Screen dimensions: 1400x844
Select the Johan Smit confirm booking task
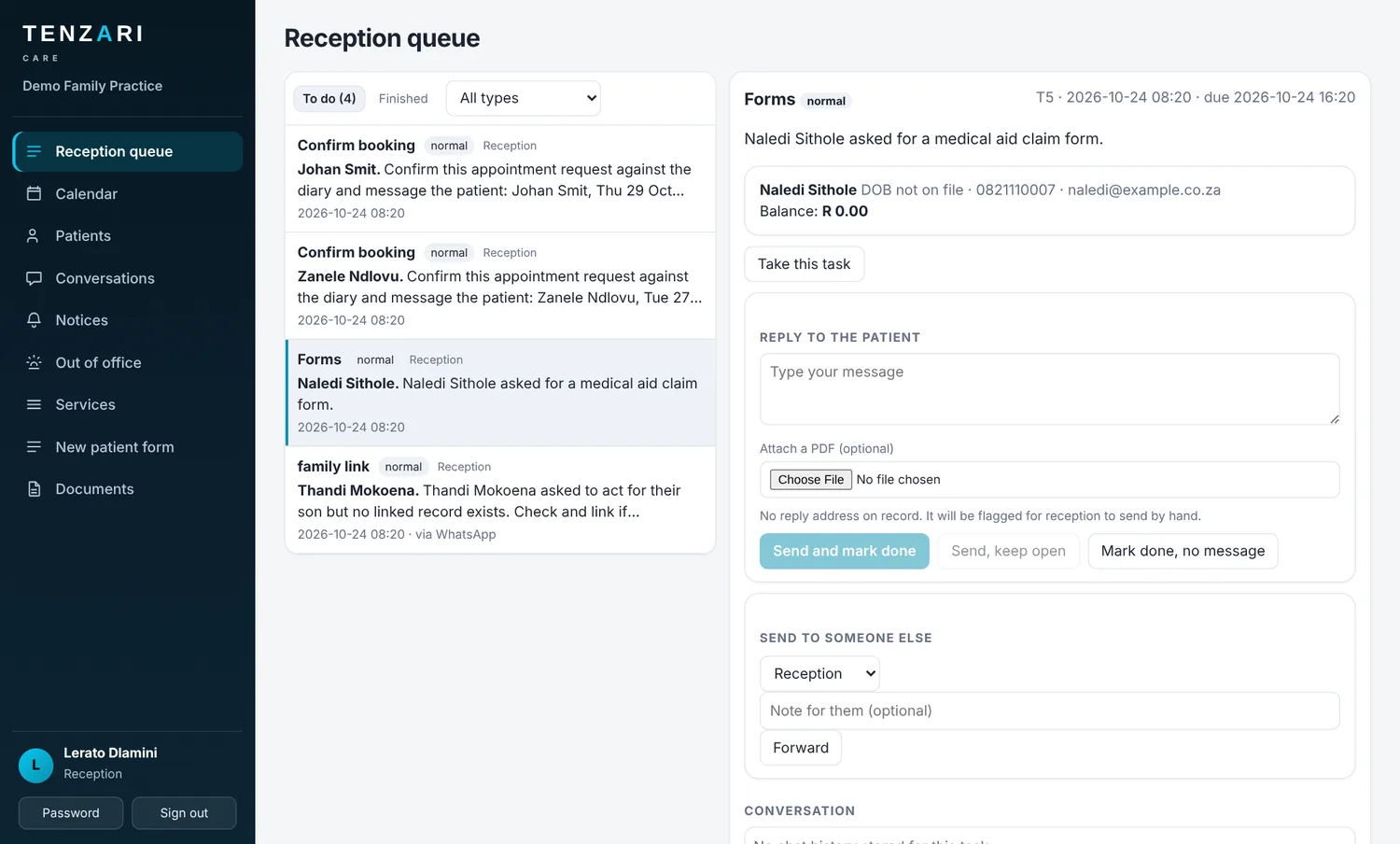tap(500, 179)
